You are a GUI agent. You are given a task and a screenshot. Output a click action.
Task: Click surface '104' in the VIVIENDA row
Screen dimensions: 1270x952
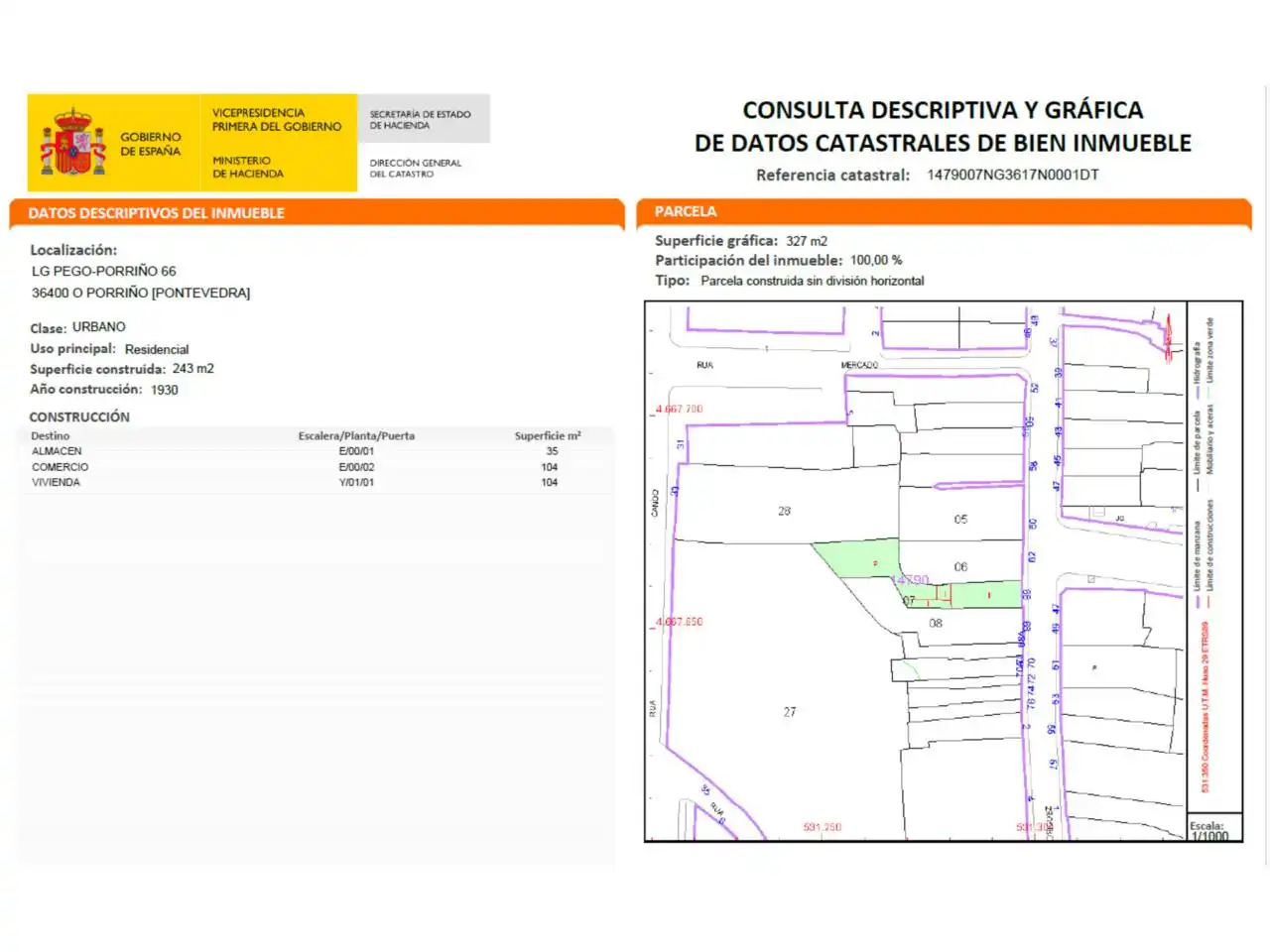[550, 483]
